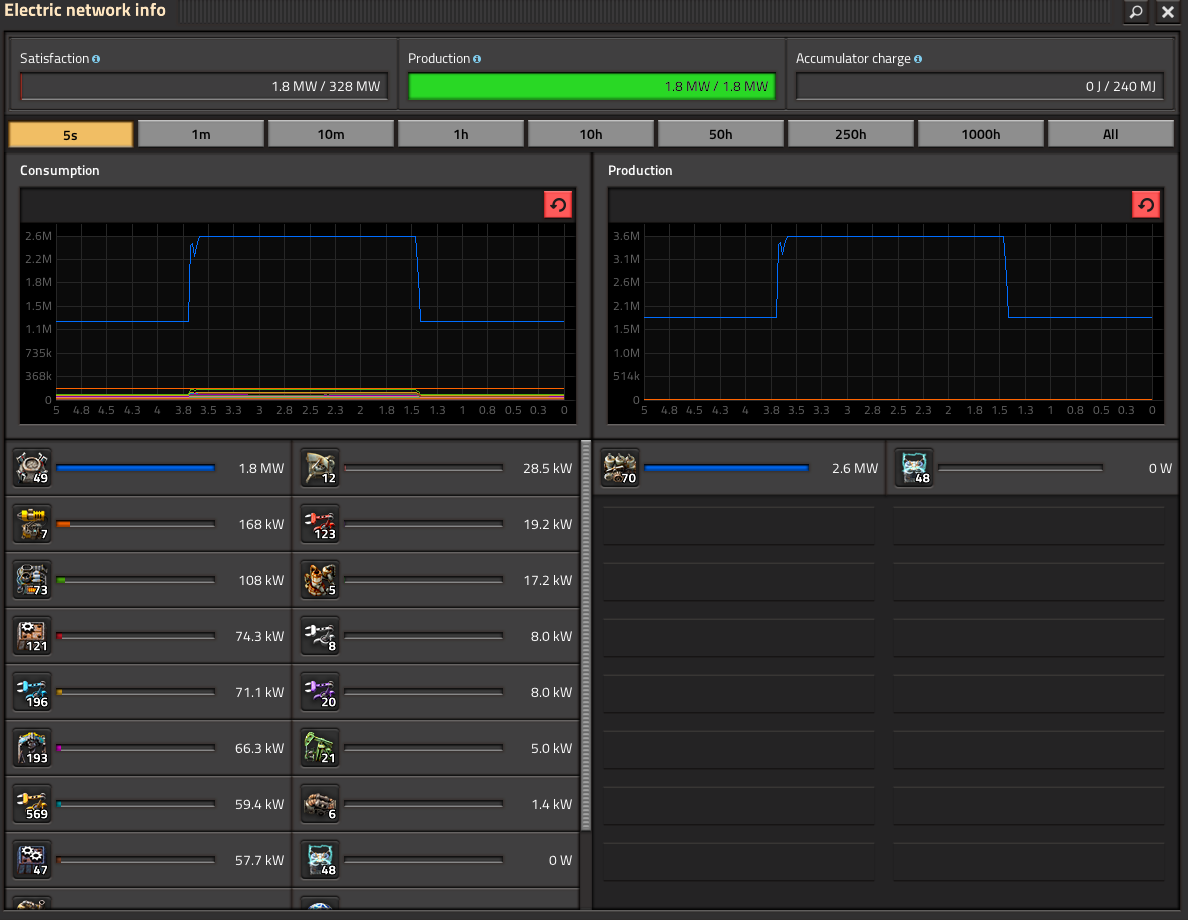This screenshot has width=1188, height=920.
Task: Switch to the 1h time range
Action: (x=461, y=134)
